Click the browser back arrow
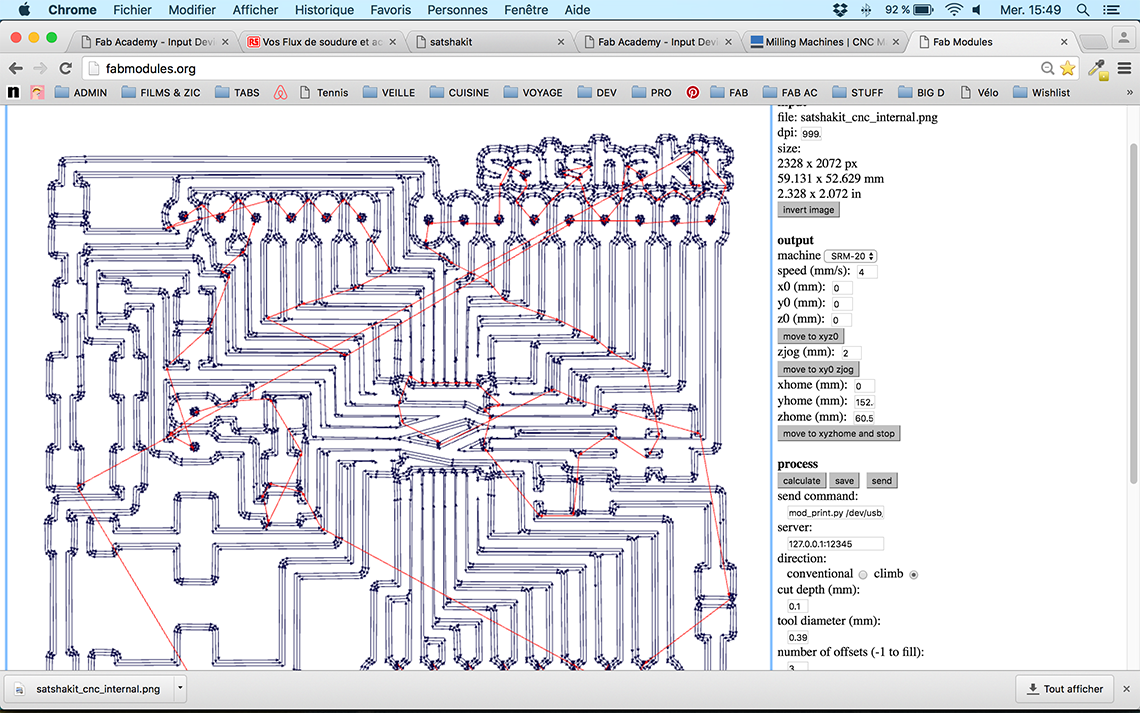Image resolution: width=1140 pixels, height=713 pixels. (x=15, y=68)
